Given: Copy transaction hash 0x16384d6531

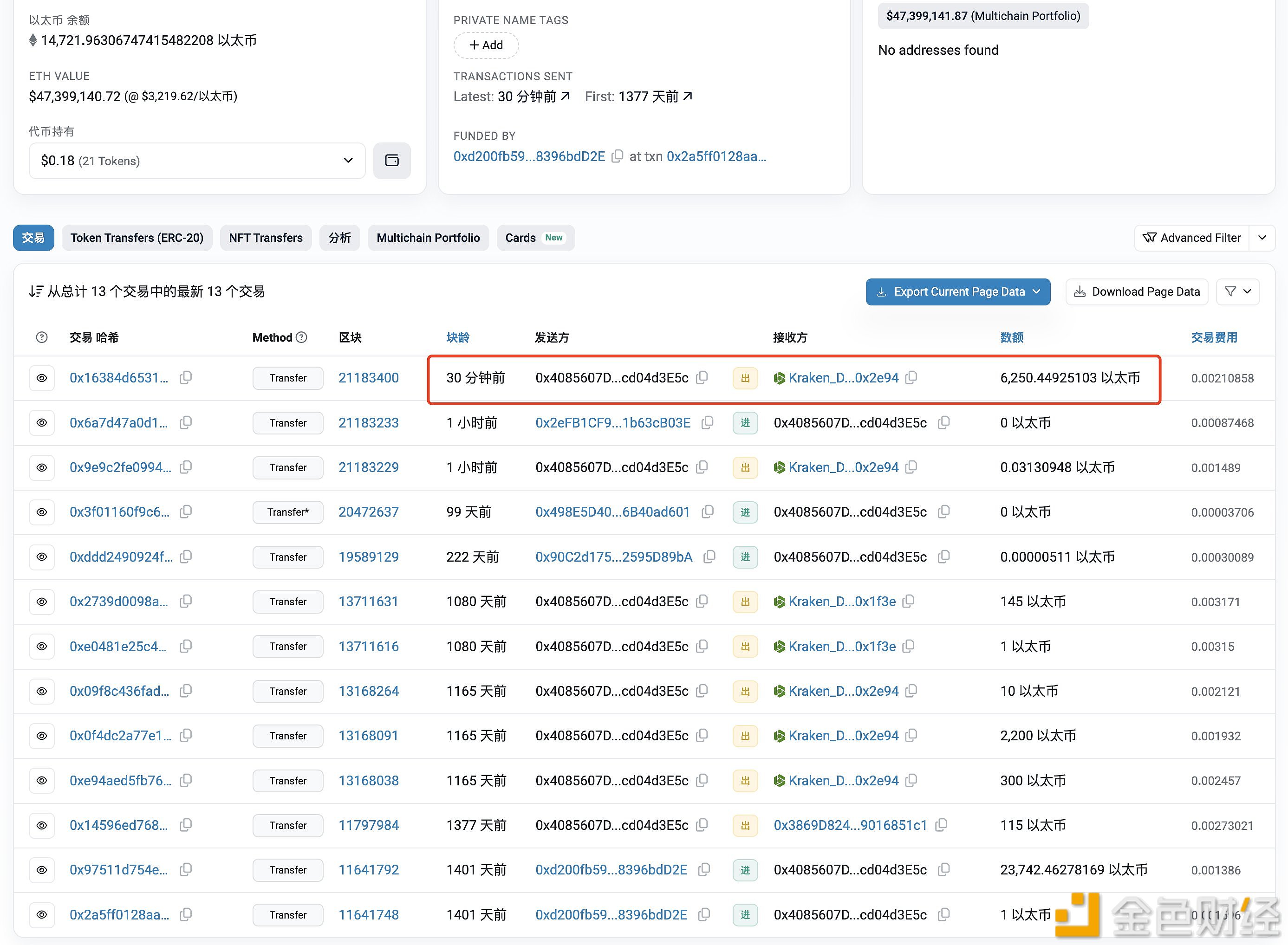Looking at the screenshot, I should click(x=185, y=377).
